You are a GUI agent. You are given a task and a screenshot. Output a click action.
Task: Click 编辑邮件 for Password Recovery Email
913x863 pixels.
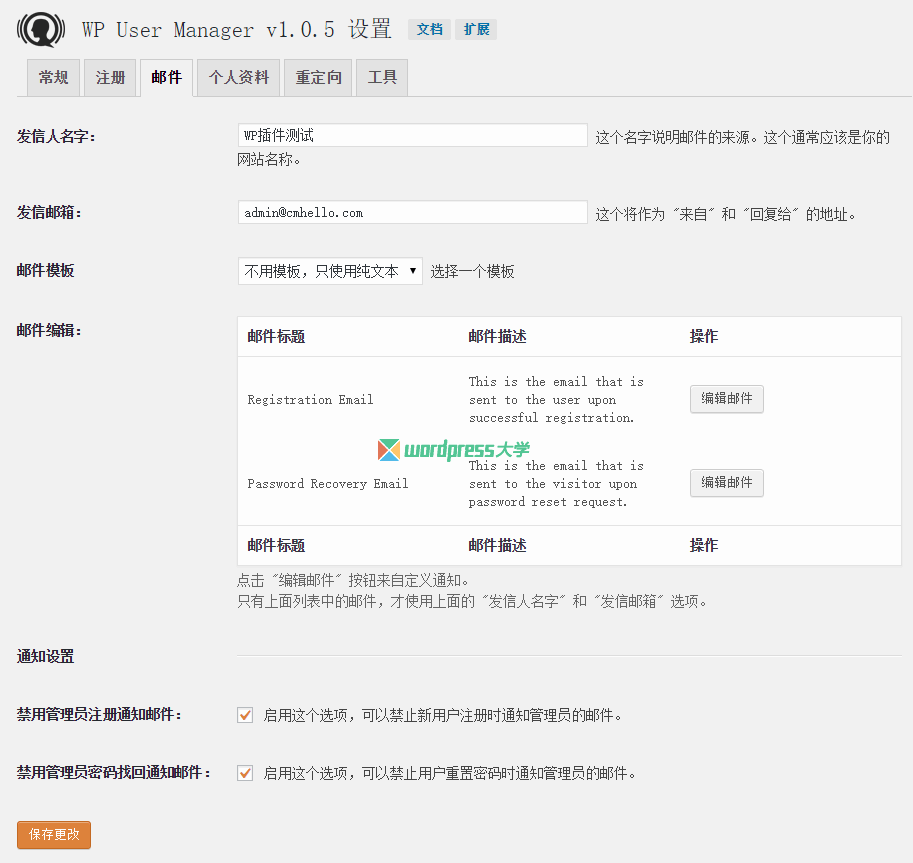tap(726, 482)
